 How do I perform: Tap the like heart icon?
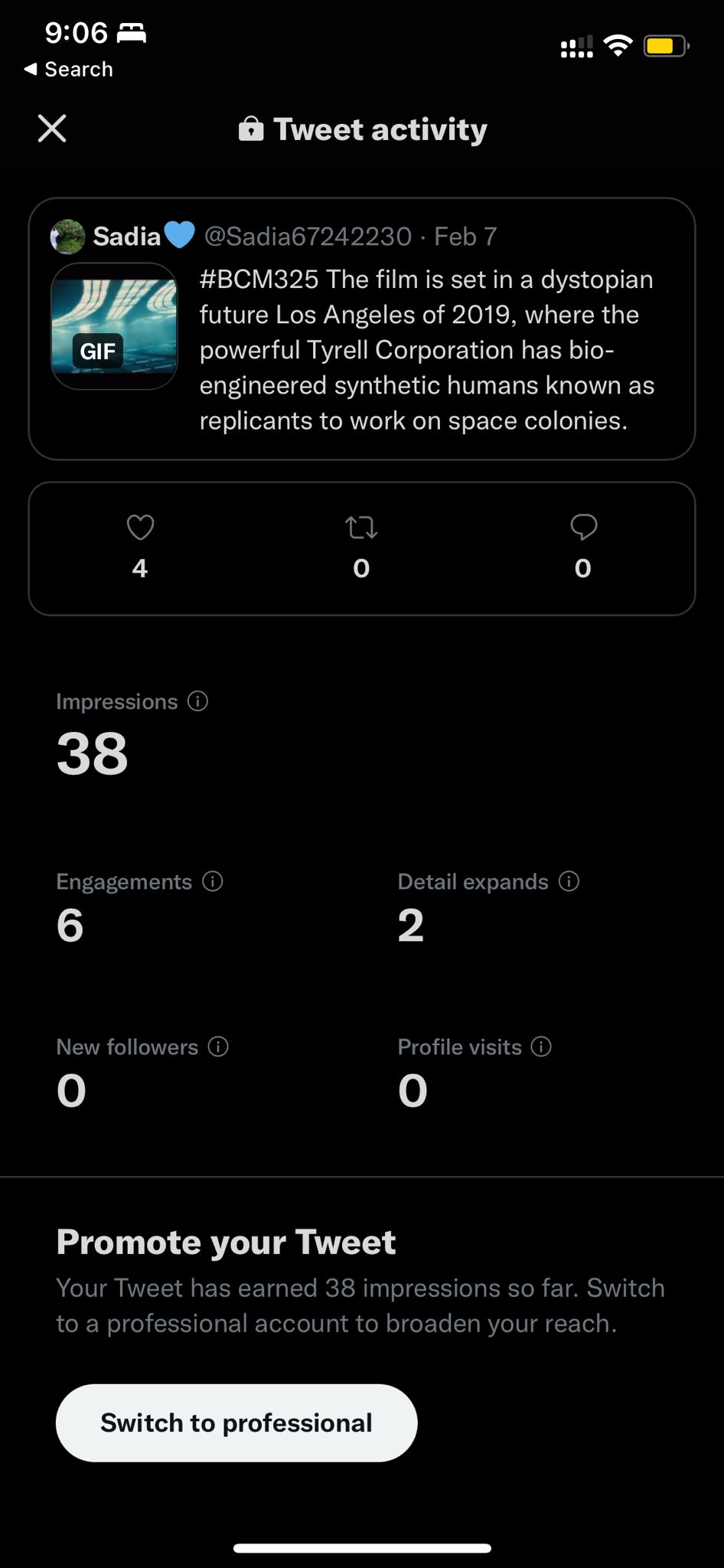(x=140, y=528)
